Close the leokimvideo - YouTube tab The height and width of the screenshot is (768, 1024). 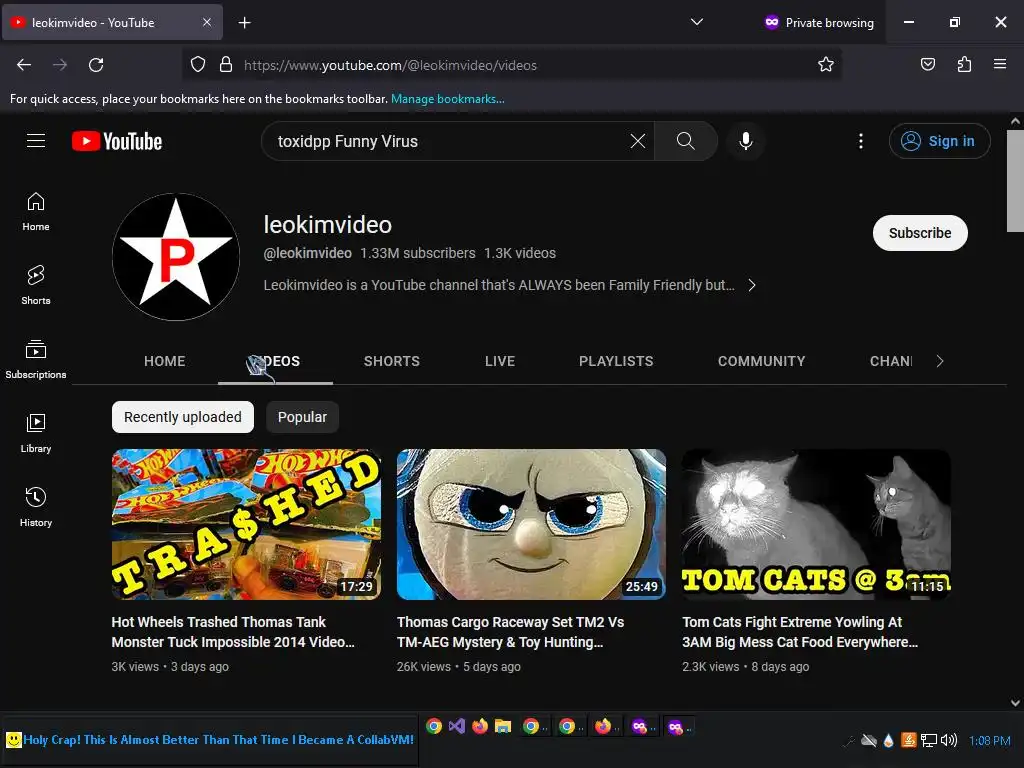coord(206,22)
